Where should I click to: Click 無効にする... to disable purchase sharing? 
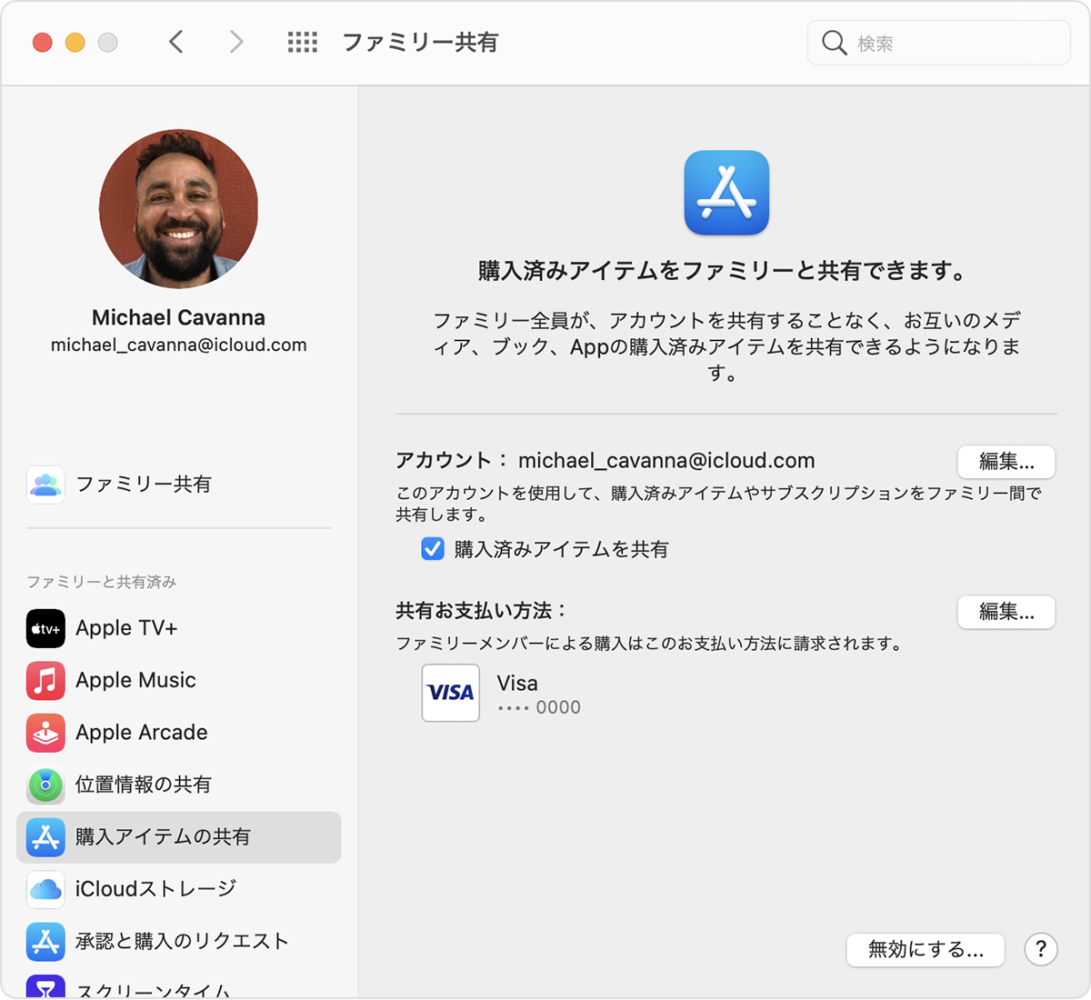924,950
